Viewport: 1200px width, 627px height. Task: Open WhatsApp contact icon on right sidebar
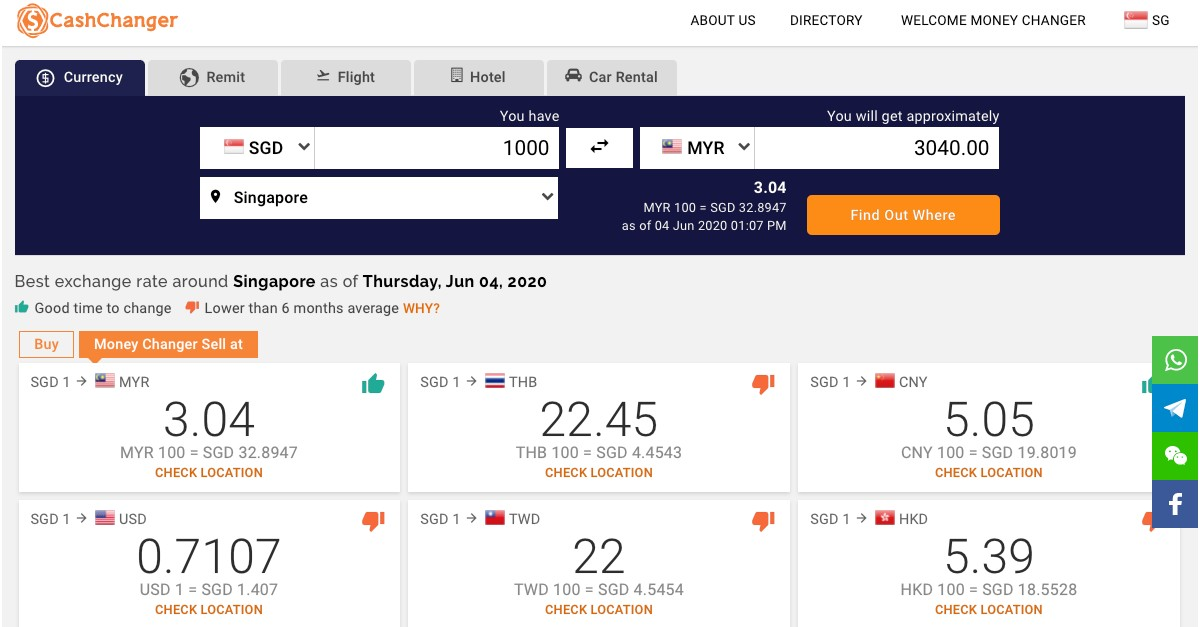tap(1175, 360)
